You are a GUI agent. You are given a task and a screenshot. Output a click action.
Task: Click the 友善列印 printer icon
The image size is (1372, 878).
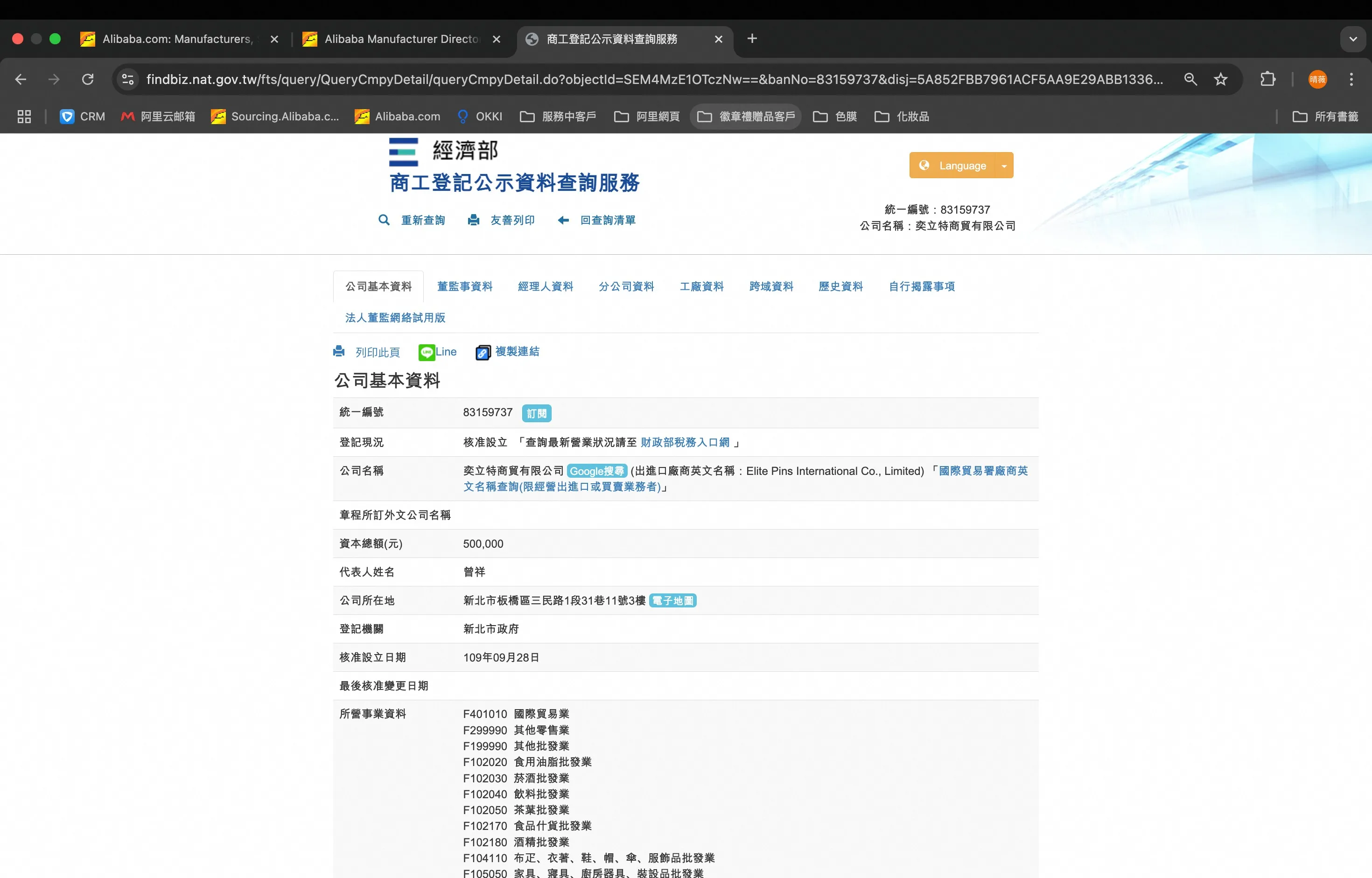click(473, 220)
